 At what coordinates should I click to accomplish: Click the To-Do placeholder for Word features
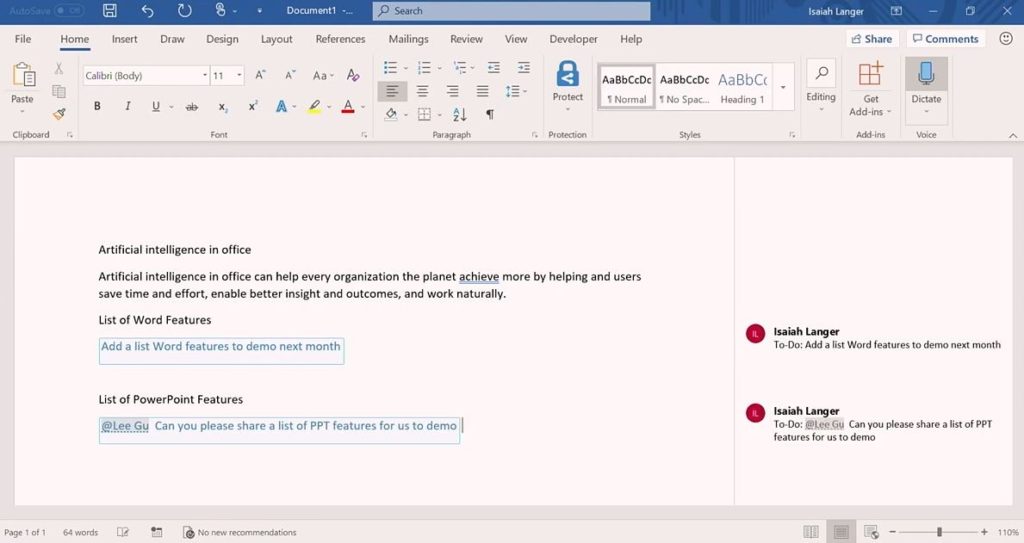click(x=221, y=351)
